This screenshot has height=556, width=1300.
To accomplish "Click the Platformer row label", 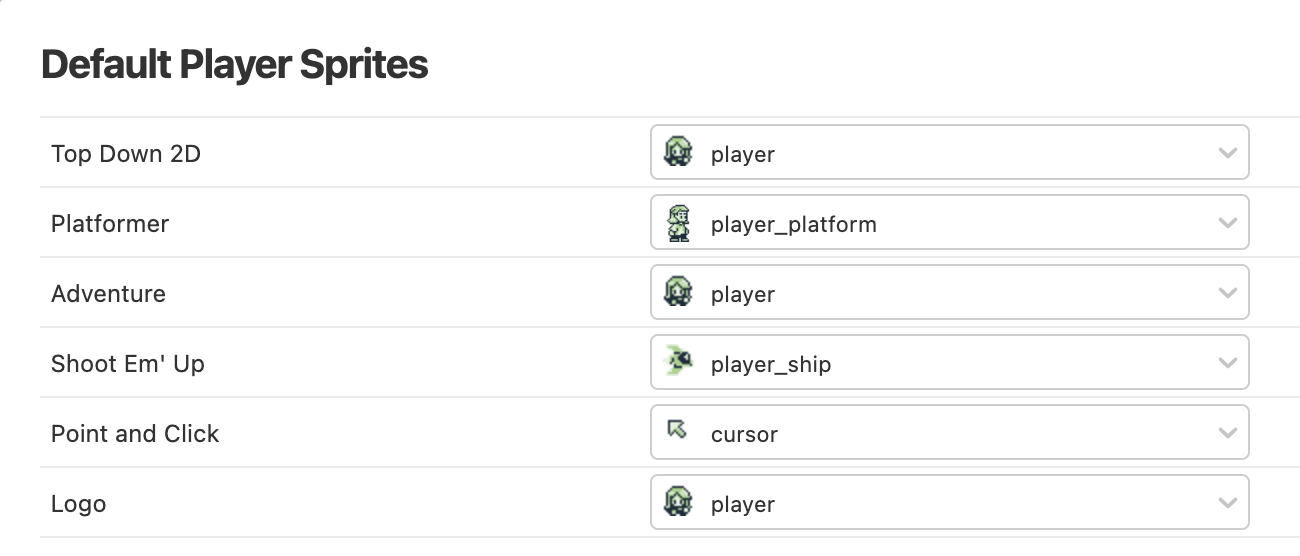I will pyautogui.click(x=110, y=224).
